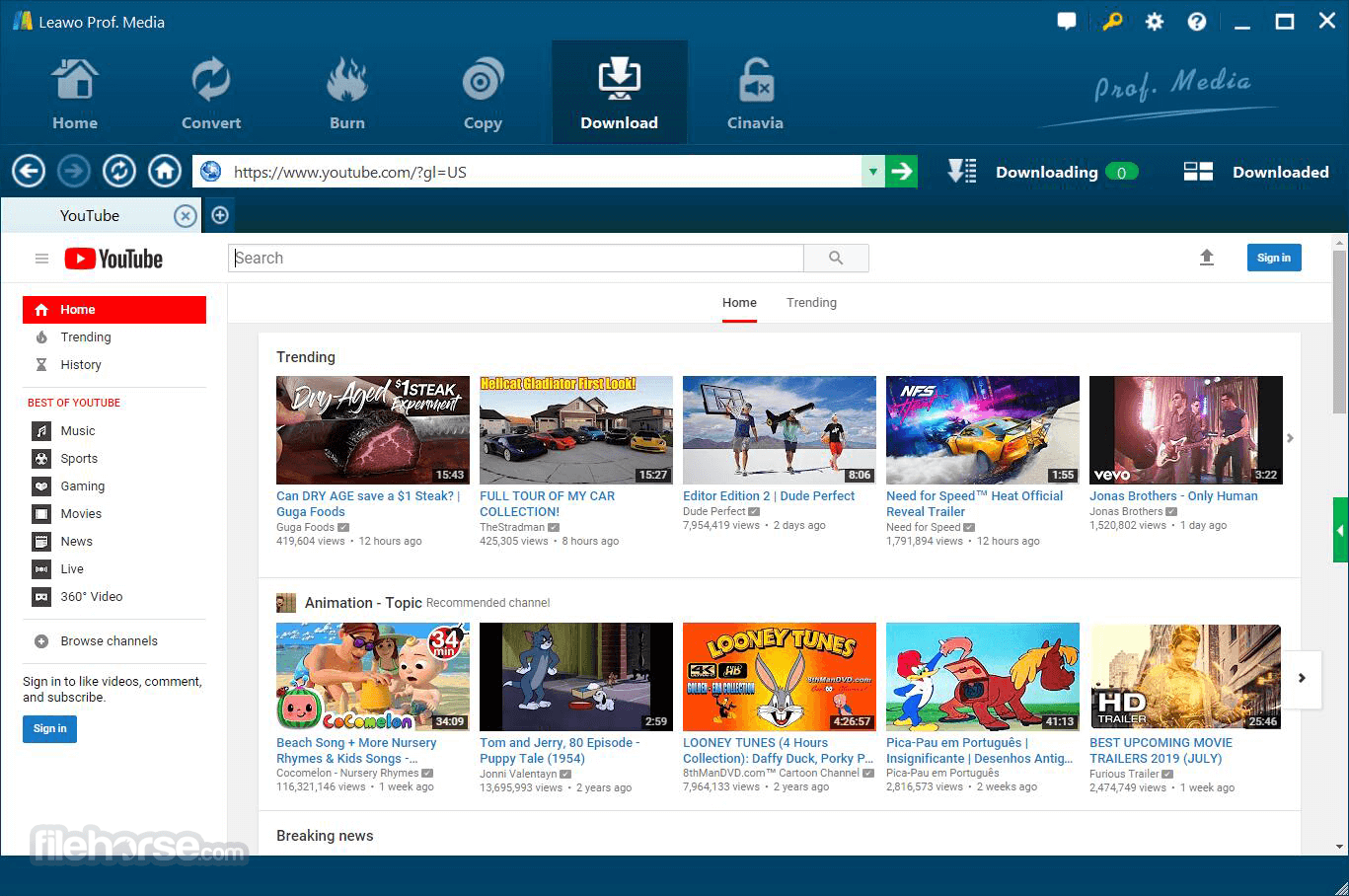Open the Convert module
This screenshot has height=896, width=1349.
pyautogui.click(x=211, y=94)
